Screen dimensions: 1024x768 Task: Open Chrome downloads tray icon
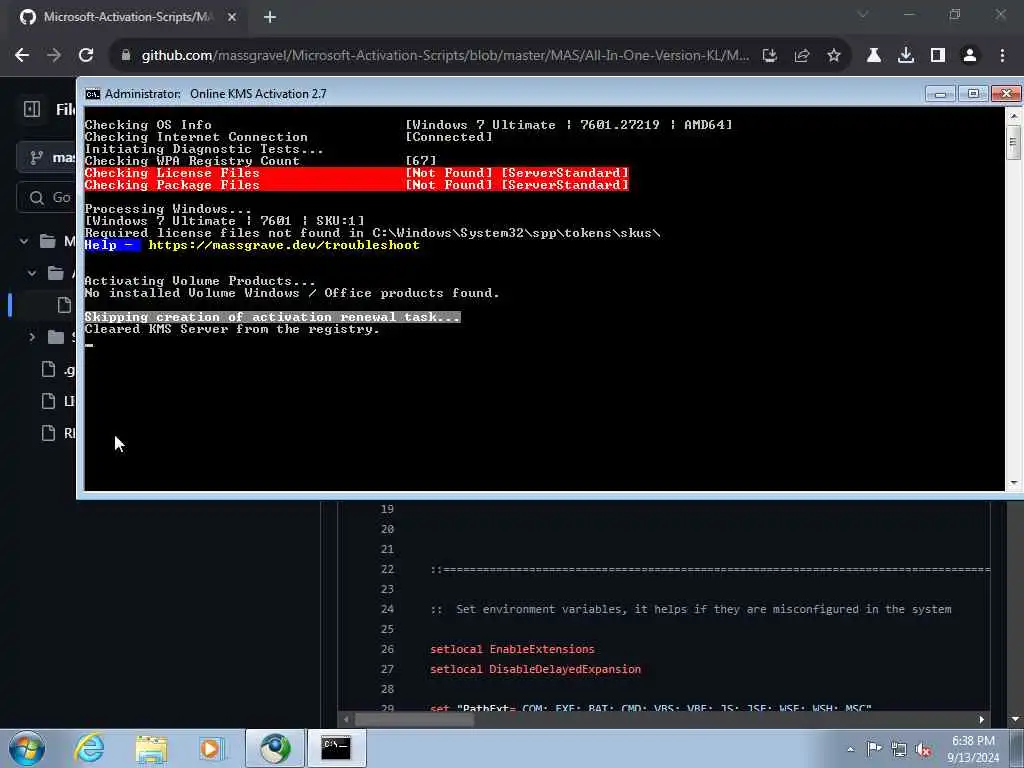(906, 56)
